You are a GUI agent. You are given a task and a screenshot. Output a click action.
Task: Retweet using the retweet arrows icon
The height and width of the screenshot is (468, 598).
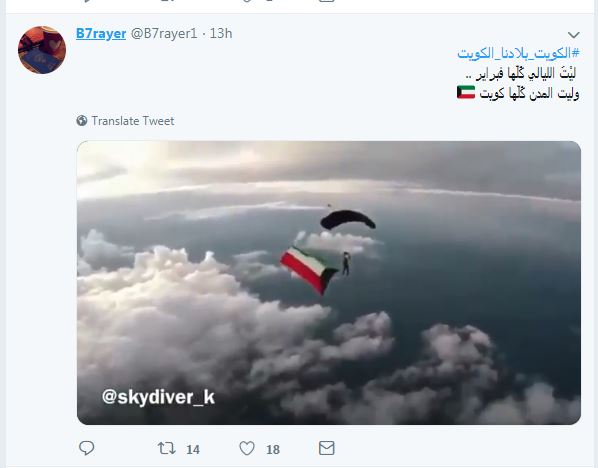[x=167, y=448]
